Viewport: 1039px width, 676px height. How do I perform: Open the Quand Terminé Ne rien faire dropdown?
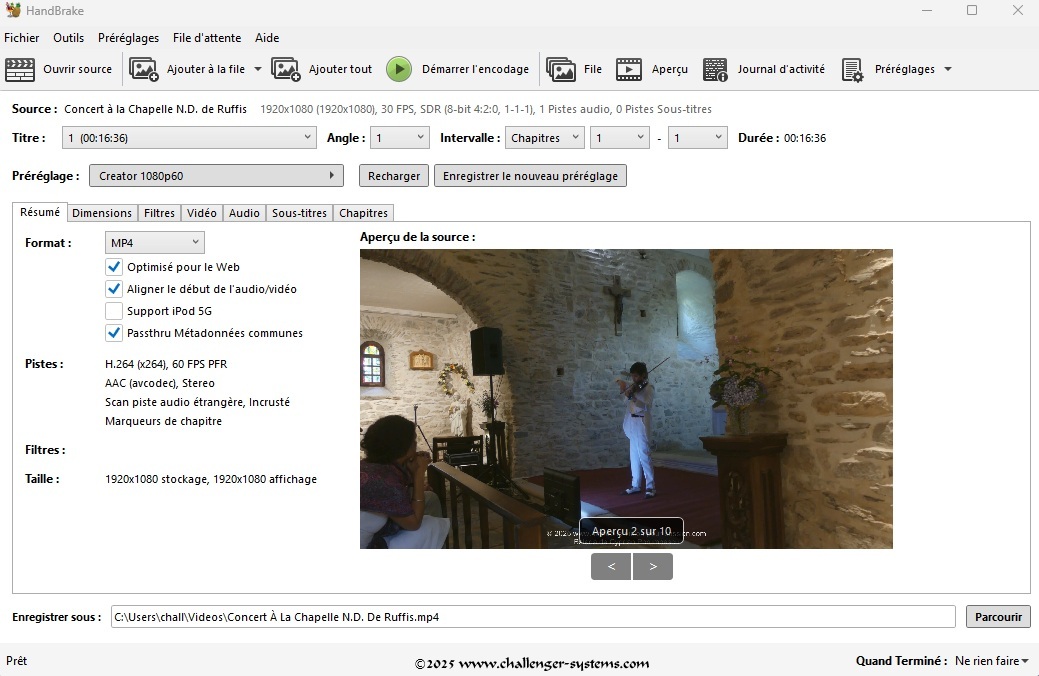coord(991,661)
